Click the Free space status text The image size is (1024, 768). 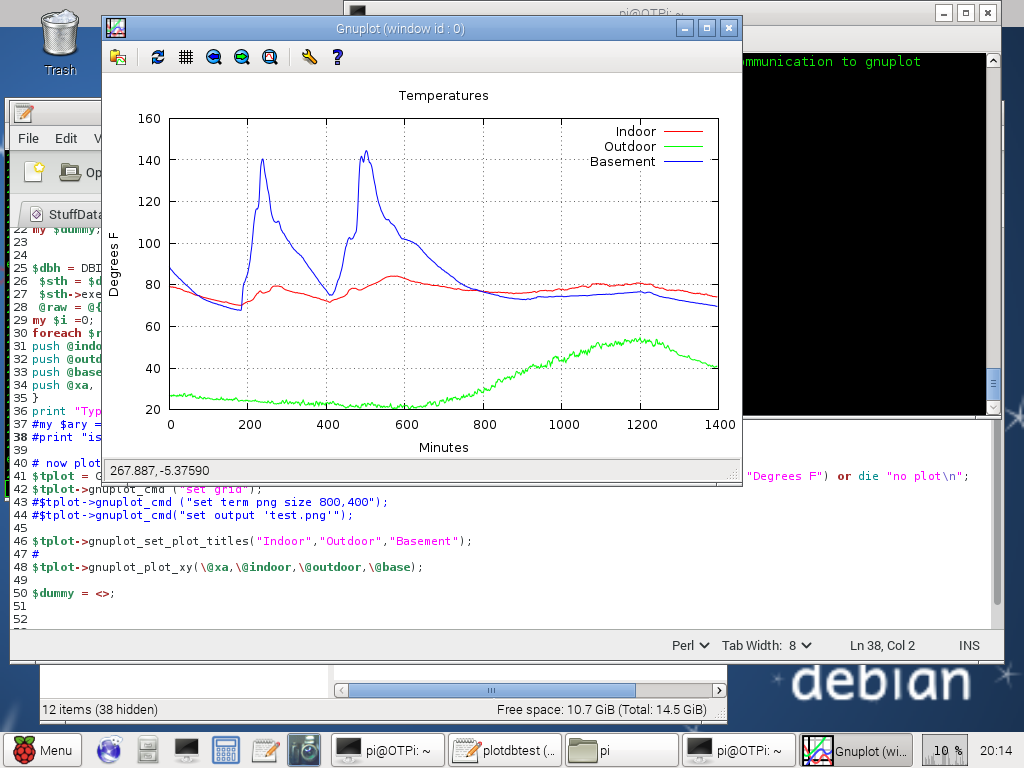pos(601,709)
